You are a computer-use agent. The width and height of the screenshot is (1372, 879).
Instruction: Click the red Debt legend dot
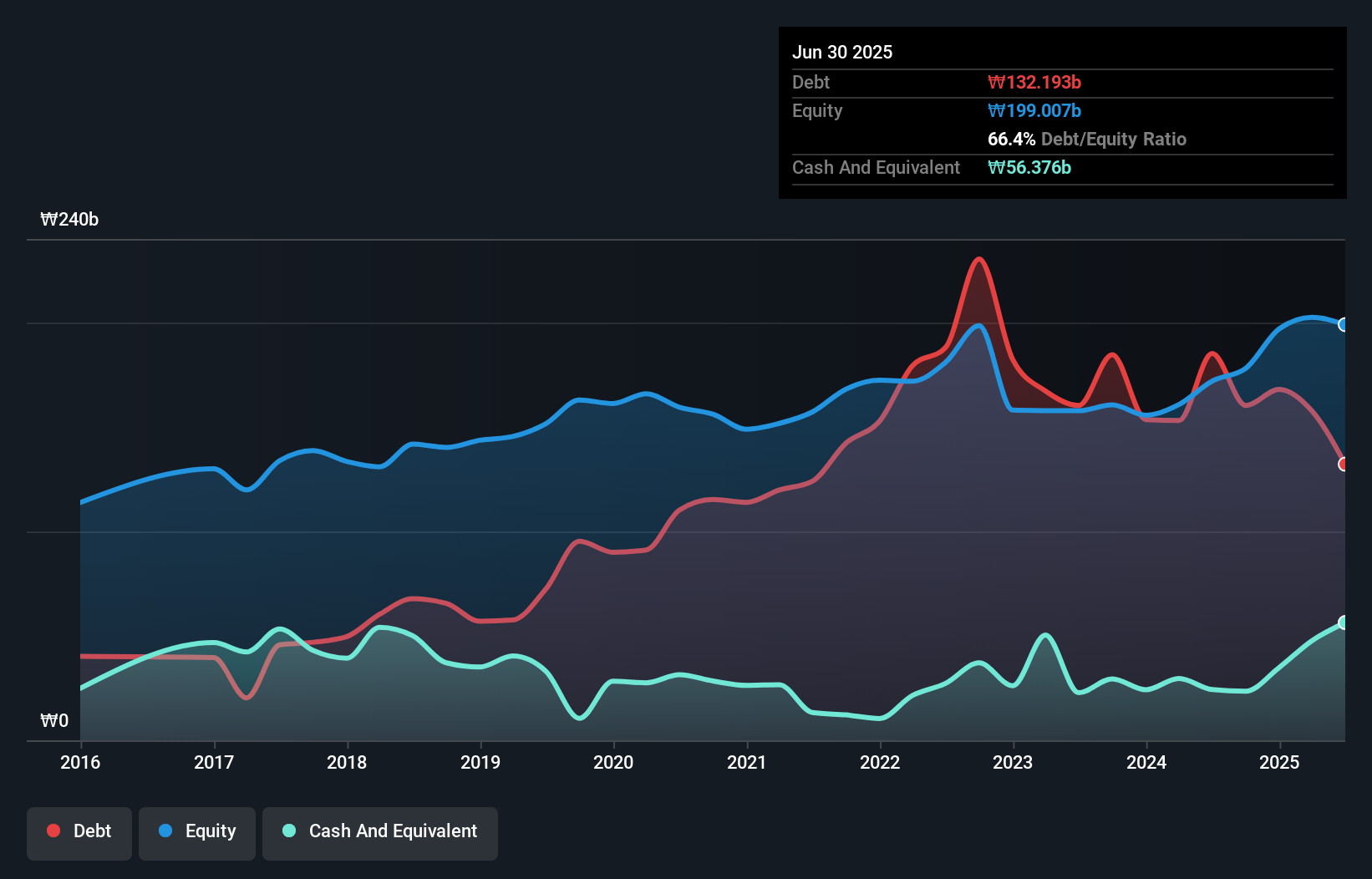[53, 831]
